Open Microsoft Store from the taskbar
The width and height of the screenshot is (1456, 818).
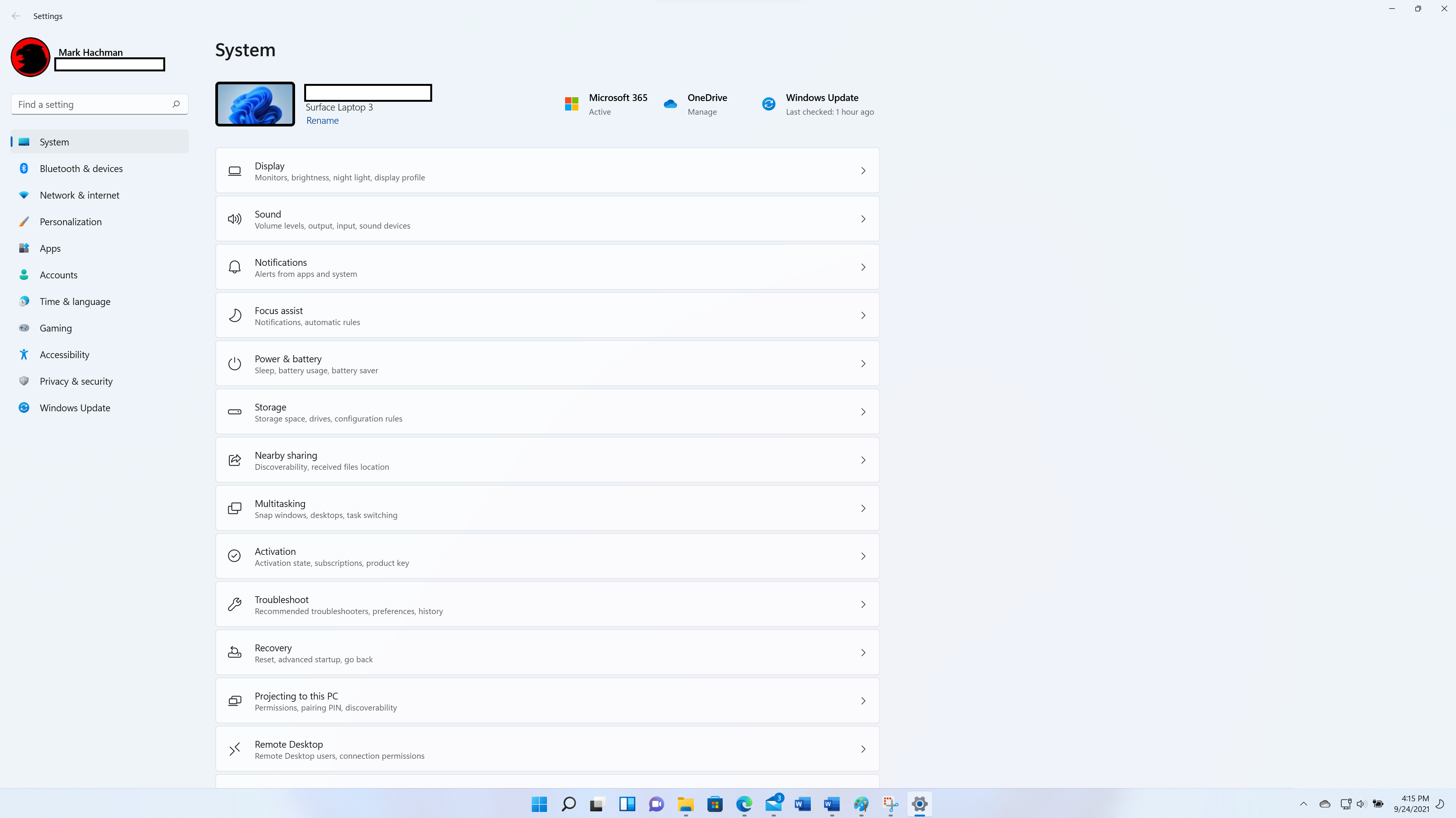[x=715, y=804]
